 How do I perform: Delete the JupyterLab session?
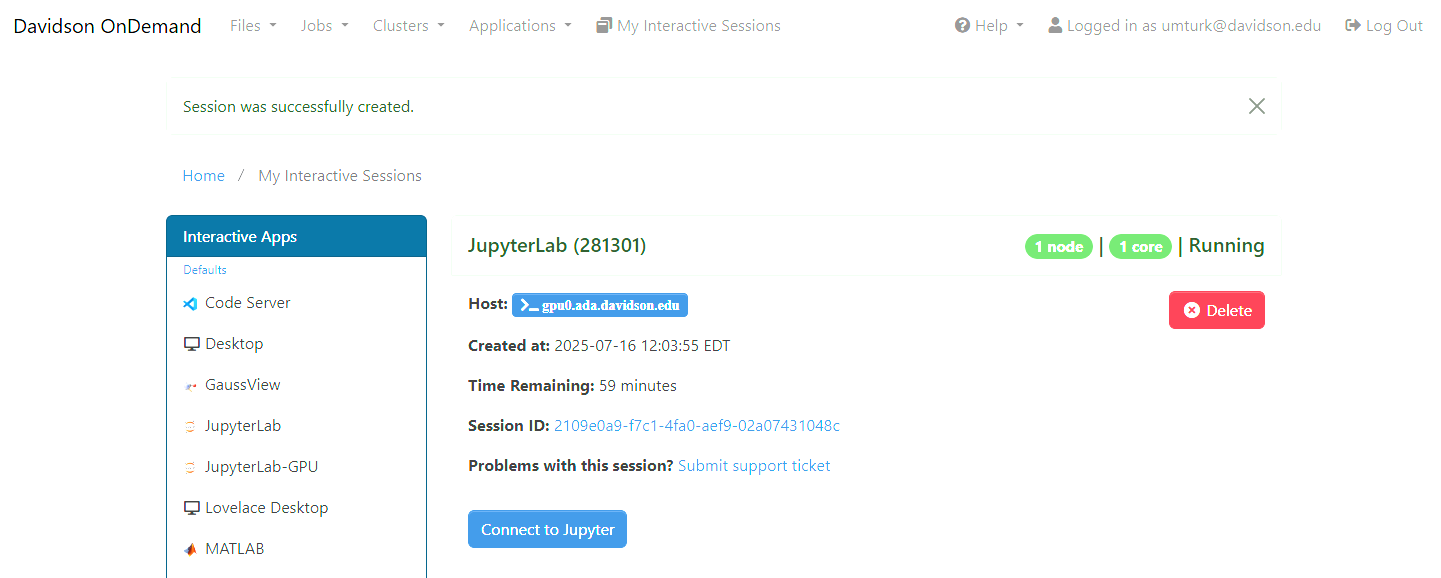click(x=1217, y=310)
